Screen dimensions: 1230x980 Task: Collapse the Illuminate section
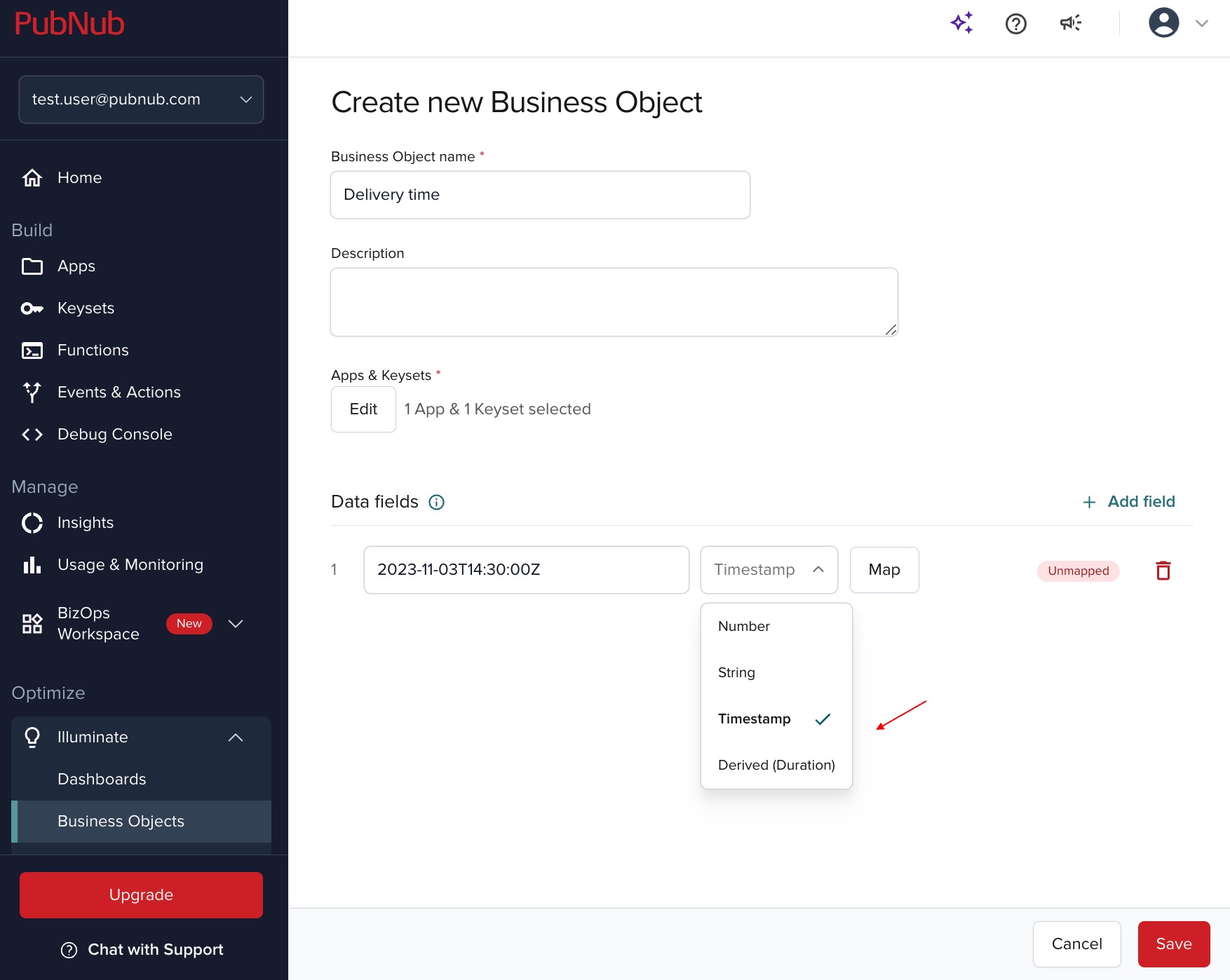(x=236, y=737)
